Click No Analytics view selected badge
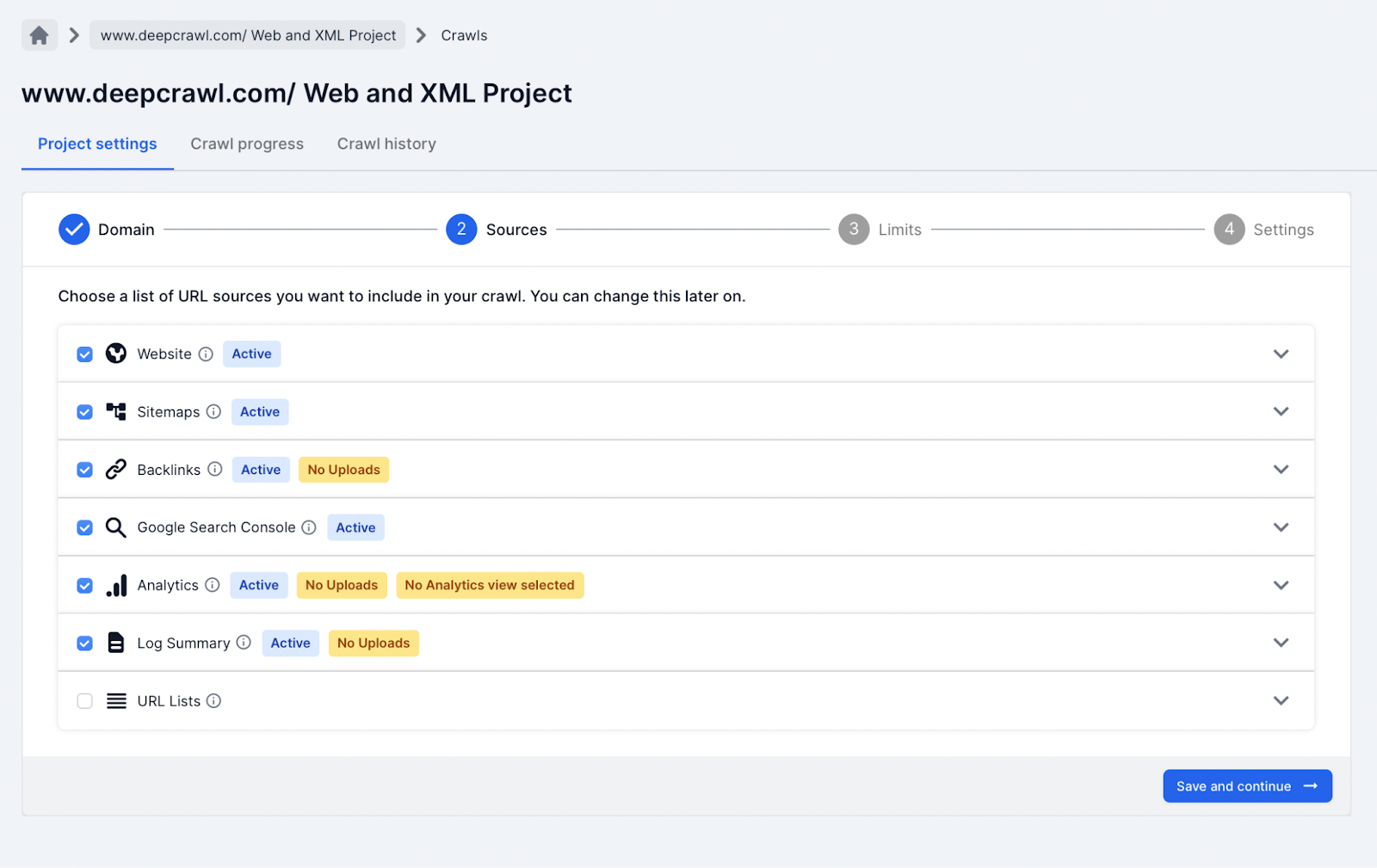The height and width of the screenshot is (868, 1377). coord(490,585)
